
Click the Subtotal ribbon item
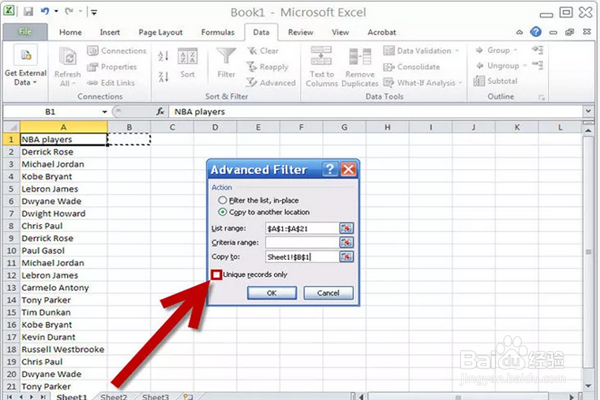coord(496,81)
